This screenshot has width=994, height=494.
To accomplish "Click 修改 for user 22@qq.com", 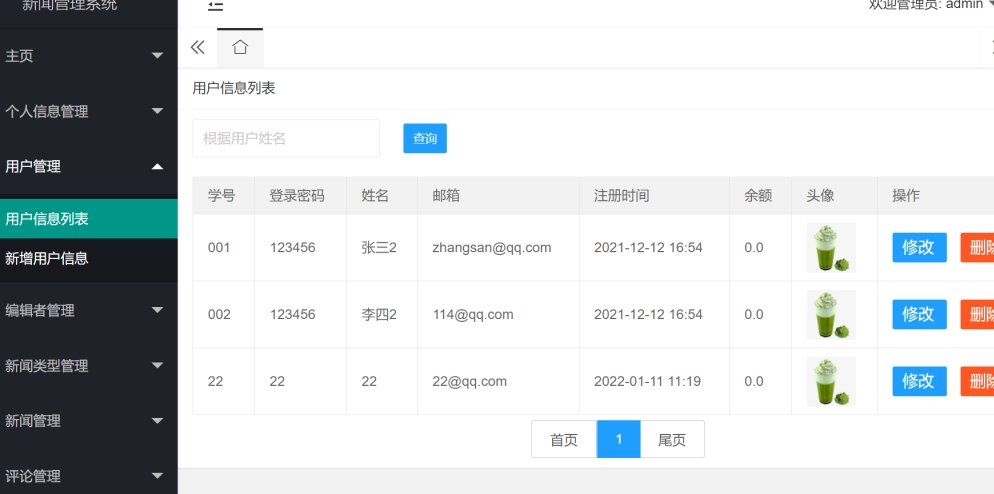I will click(919, 381).
